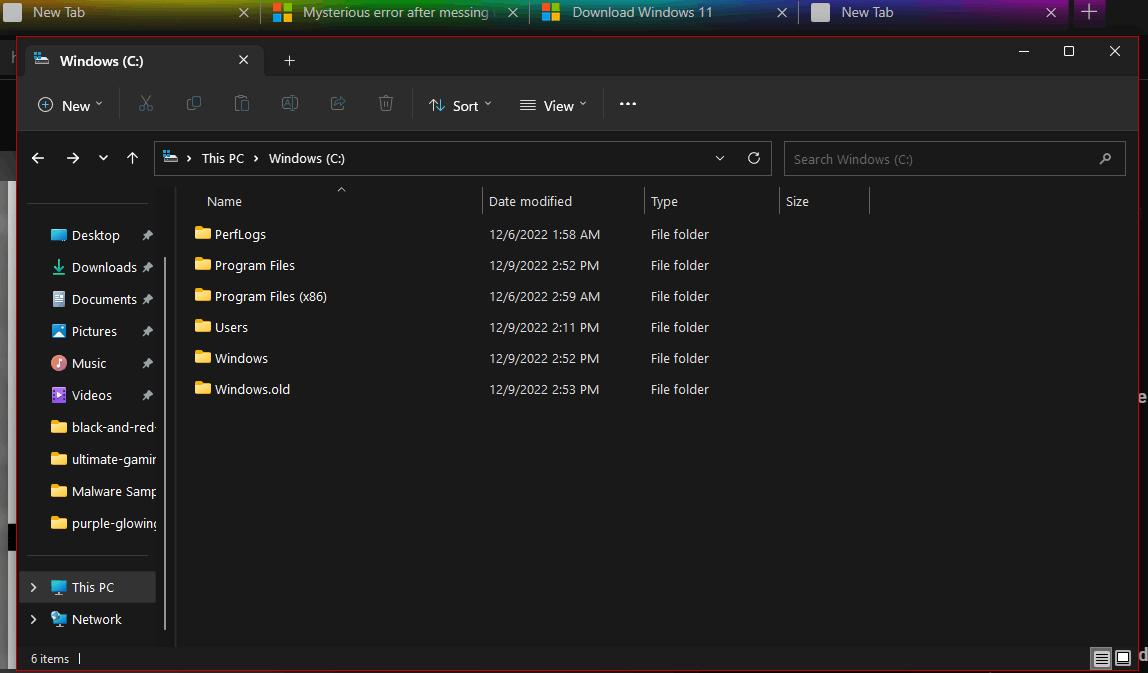Click Windows (C:) in breadcrumb path
Image resolution: width=1148 pixels, height=673 pixels.
(307, 158)
